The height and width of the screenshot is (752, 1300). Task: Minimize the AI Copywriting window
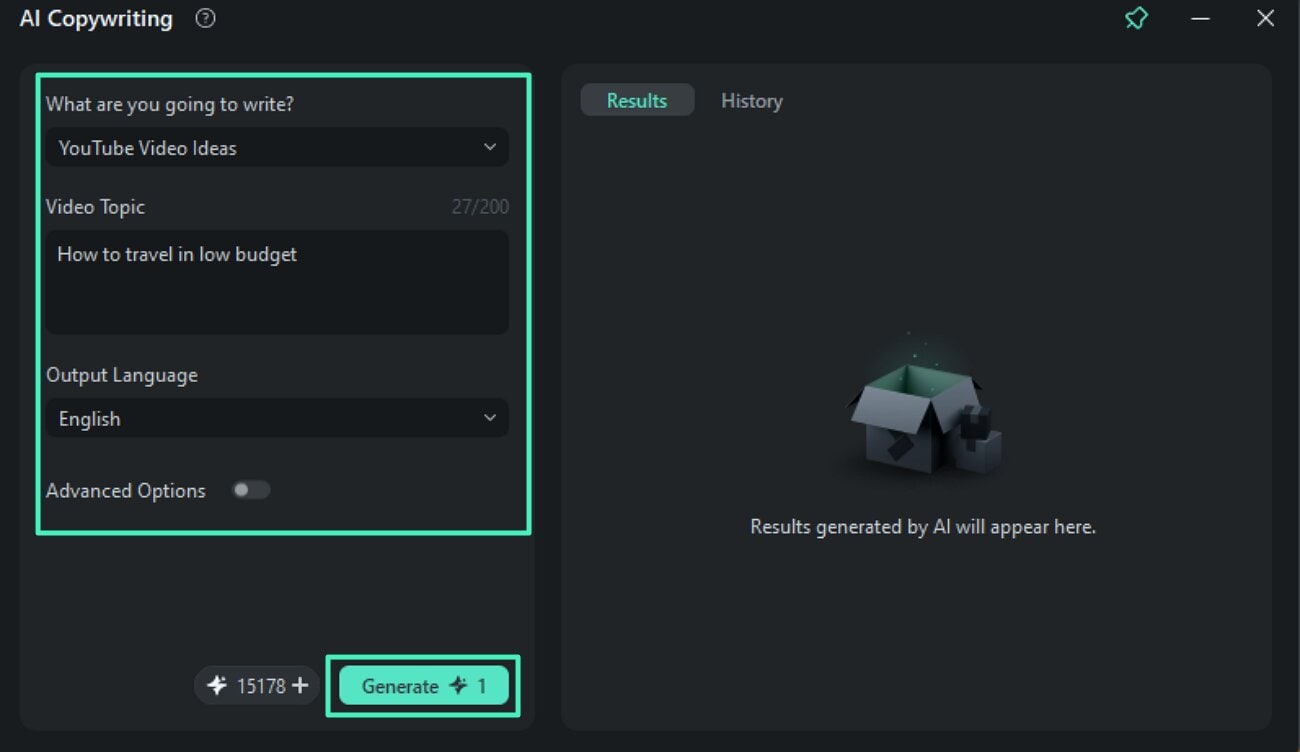click(1201, 18)
